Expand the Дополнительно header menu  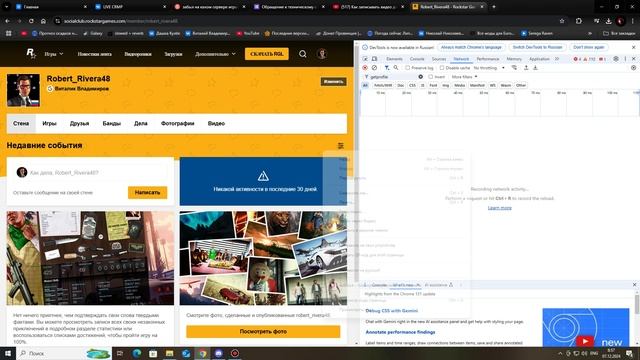click(216, 54)
